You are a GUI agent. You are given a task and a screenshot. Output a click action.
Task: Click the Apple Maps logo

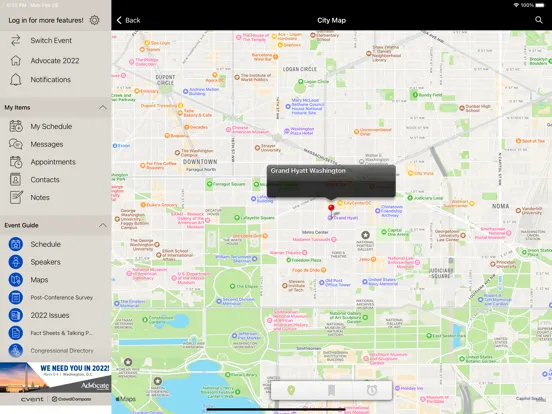point(126,399)
